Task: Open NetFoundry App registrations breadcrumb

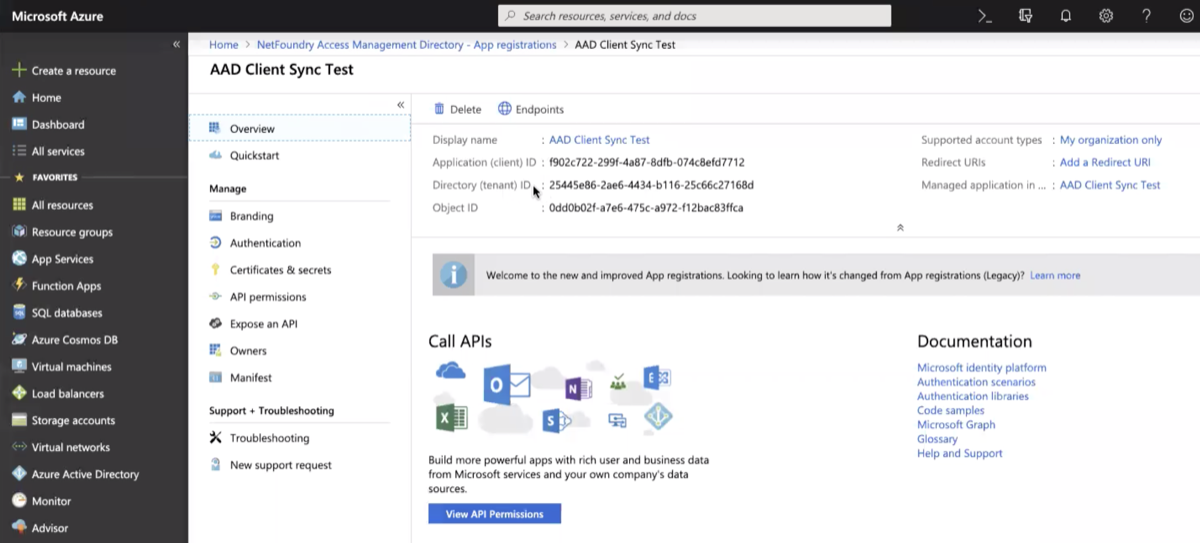Action: click(406, 45)
